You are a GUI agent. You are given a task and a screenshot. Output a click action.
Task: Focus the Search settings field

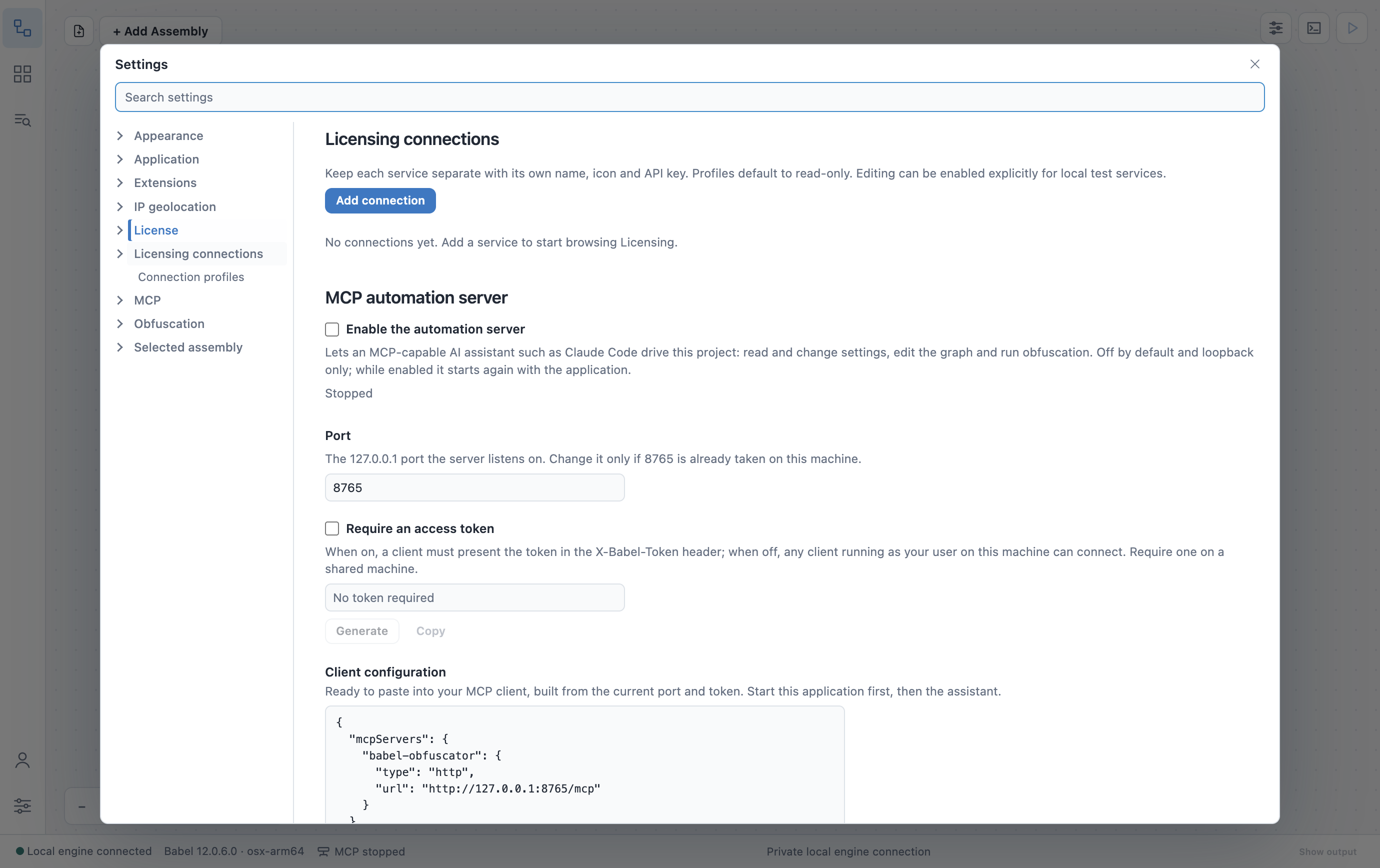pyautogui.click(x=689, y=97)
